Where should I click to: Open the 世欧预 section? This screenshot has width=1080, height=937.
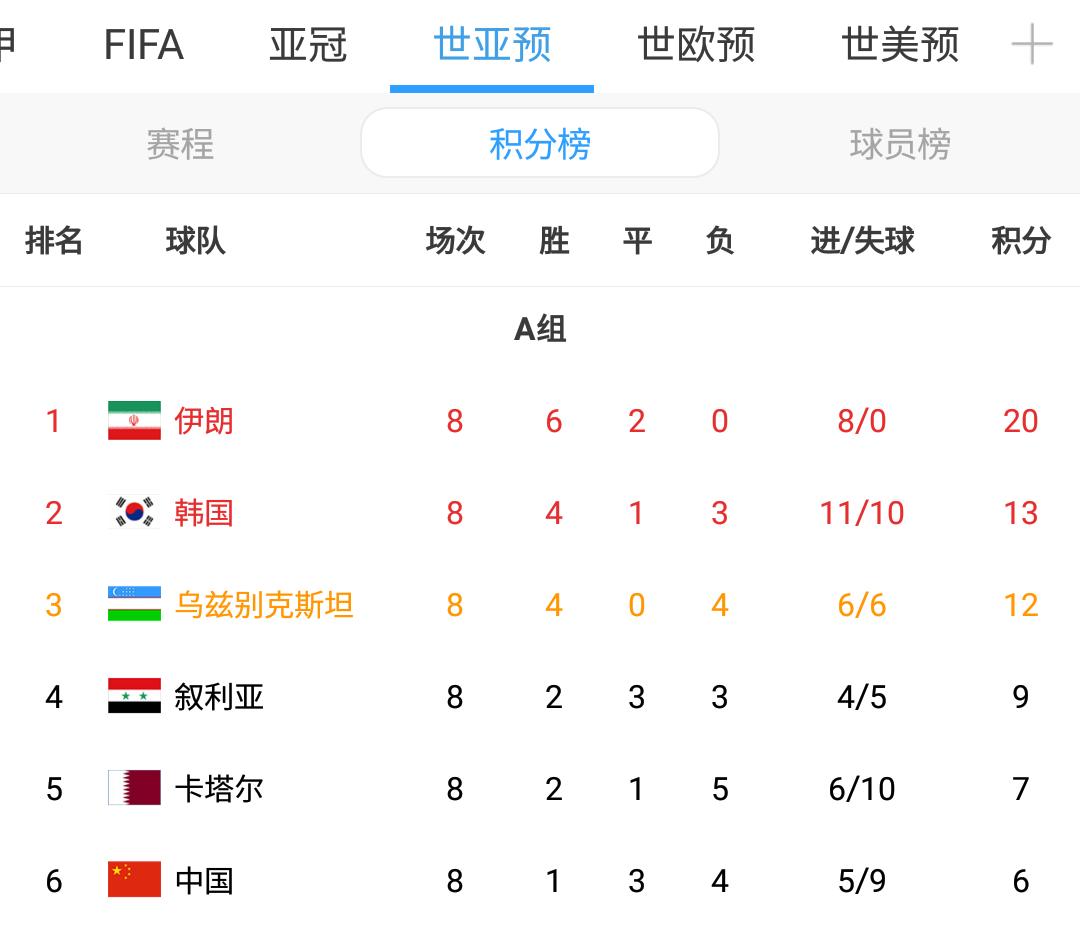coord(696,45)
